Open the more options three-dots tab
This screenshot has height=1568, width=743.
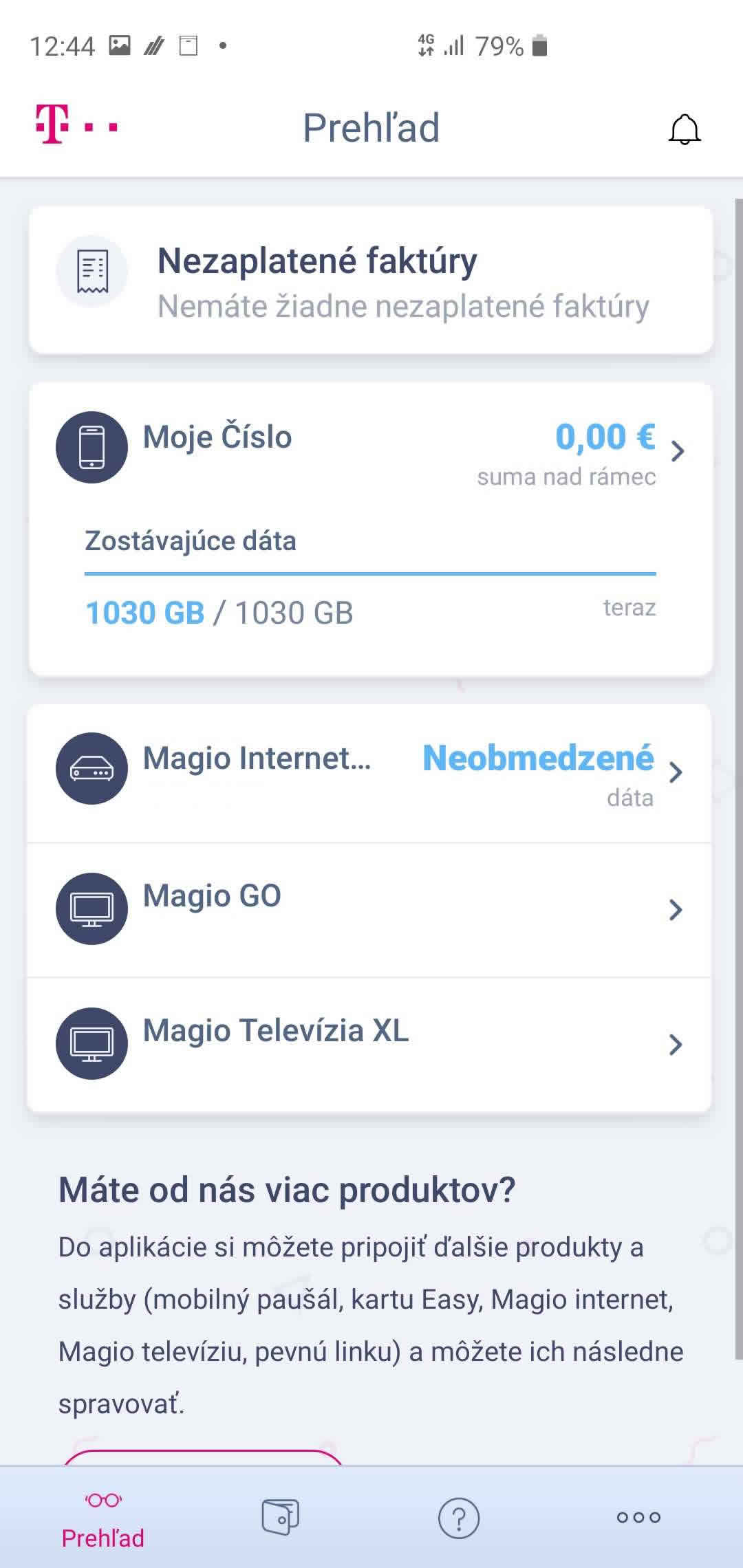coord(638,1517)
